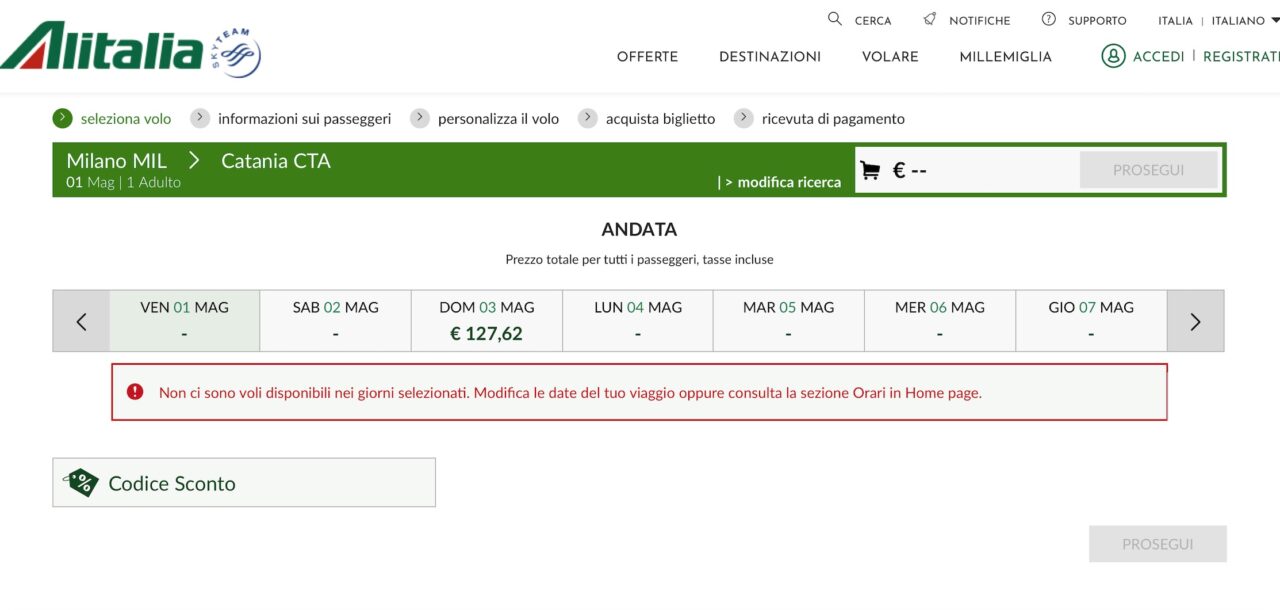Click the Alitalia logo
Viewport: 1280px width, 610px height.
[102, 46]
